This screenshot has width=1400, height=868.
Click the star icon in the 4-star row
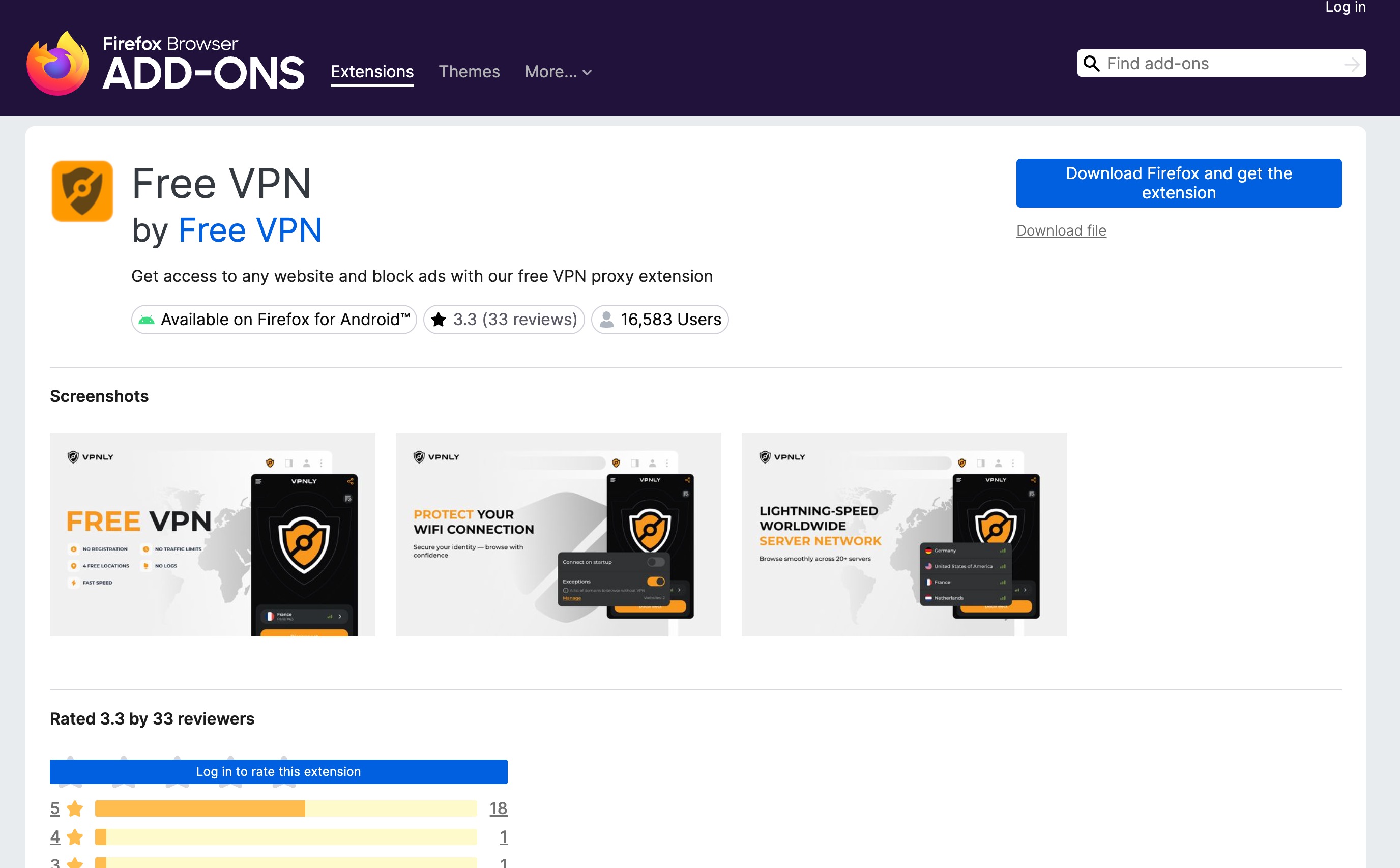[75, 837]
